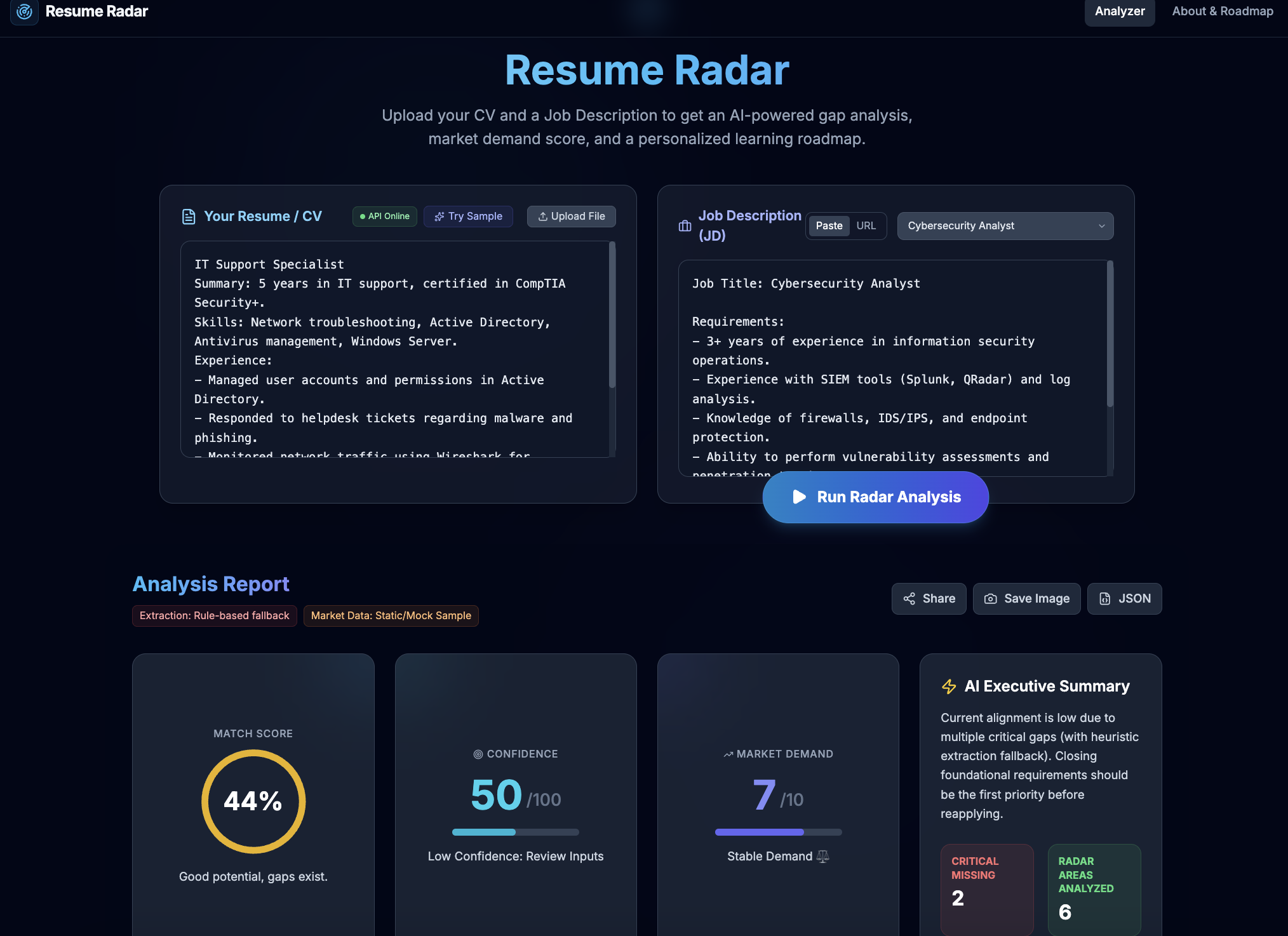This screenshot has height=936, width=1288.
Task: Share the analysis report
Action: tap(929, 599)
